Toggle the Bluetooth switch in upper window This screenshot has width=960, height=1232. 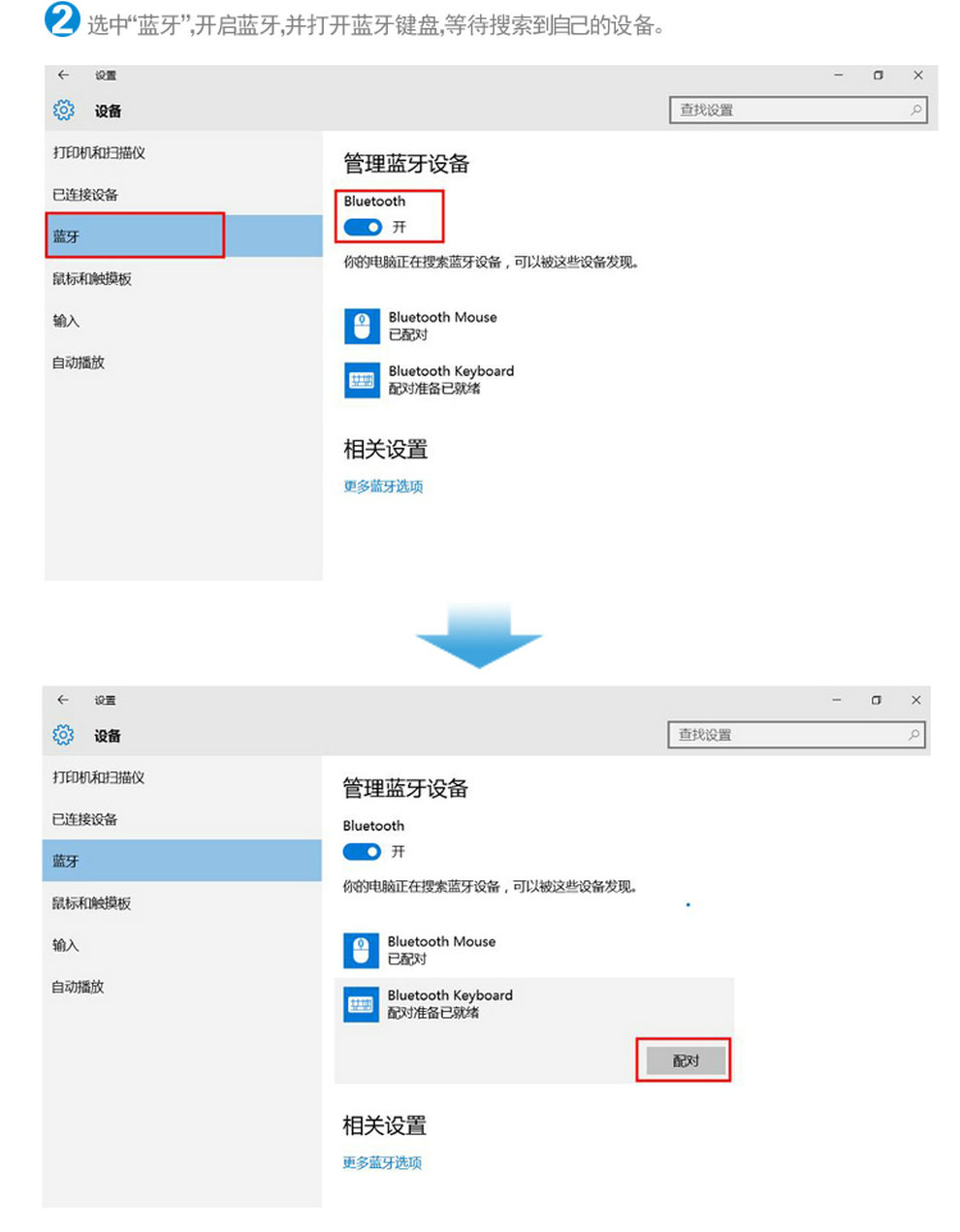pyautogui.click(x=363, y=227)
